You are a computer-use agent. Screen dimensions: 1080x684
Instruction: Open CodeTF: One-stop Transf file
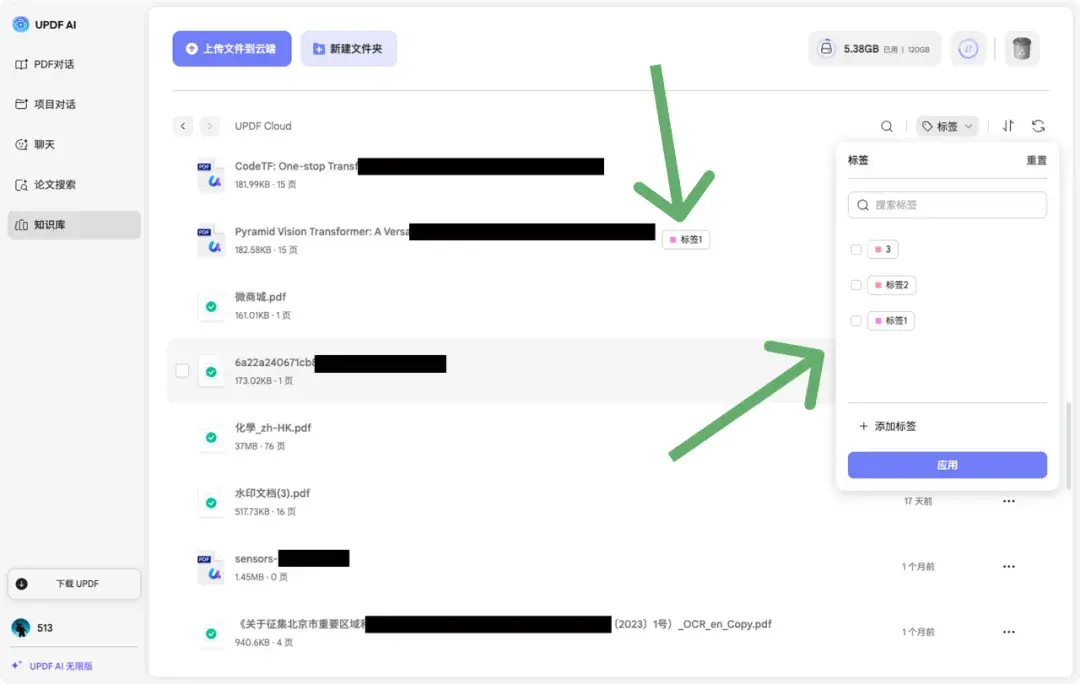[296, 166]
